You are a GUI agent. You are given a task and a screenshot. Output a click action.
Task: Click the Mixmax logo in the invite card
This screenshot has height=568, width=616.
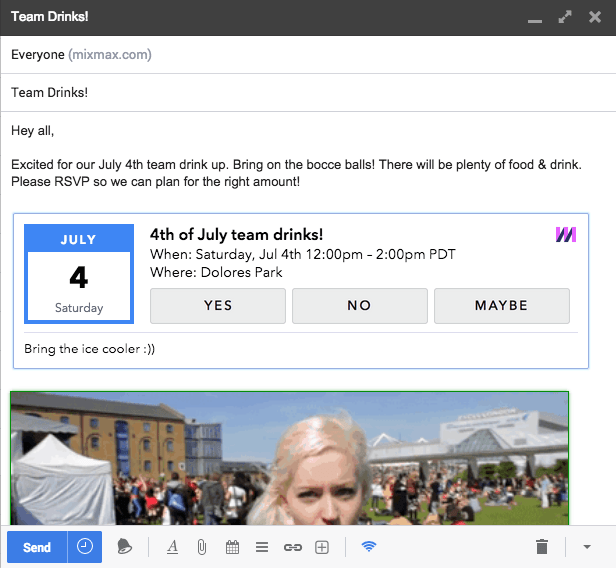[x=566, y=235]
